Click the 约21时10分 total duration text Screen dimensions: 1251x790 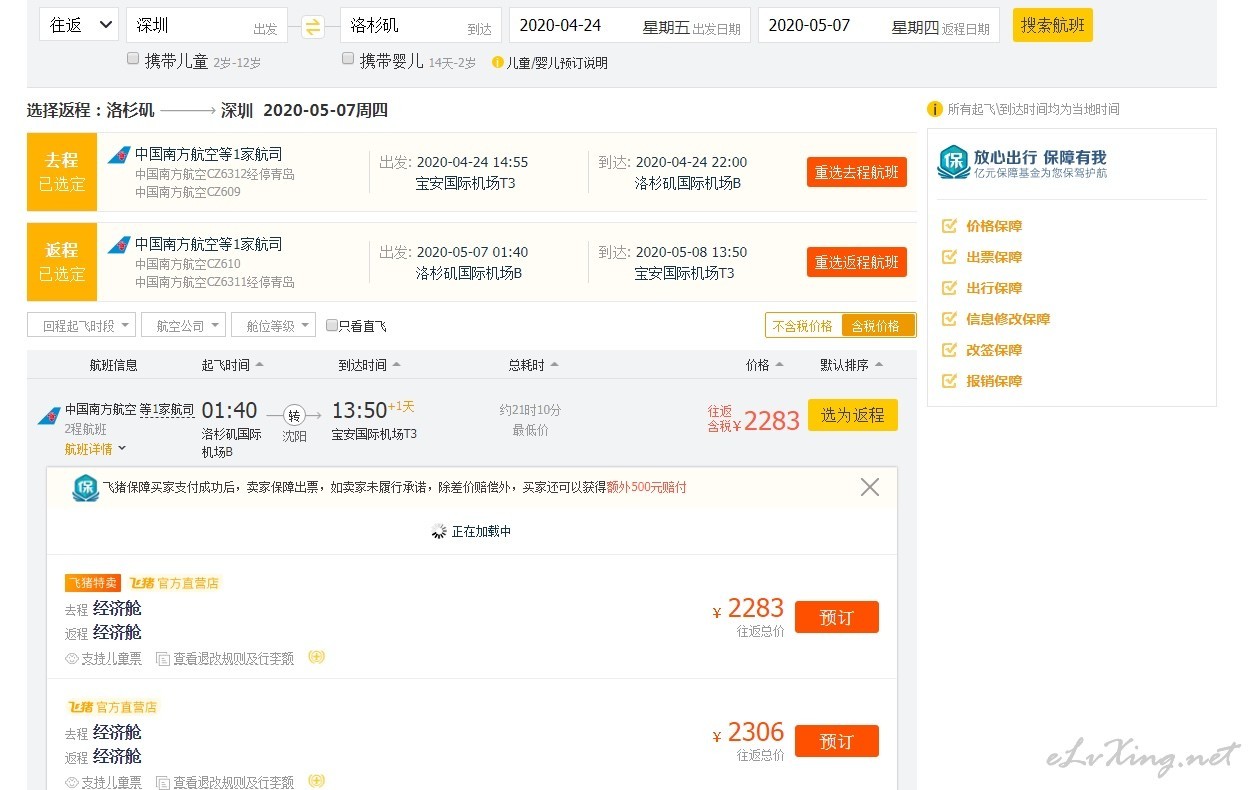click(530, 410)
